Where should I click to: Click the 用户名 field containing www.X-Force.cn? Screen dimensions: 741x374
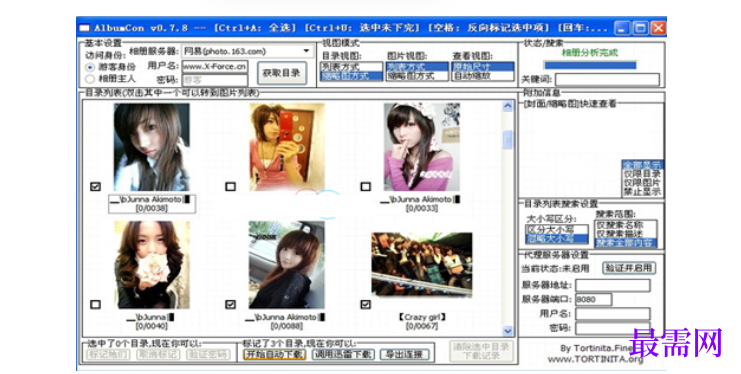(x=215, y=67)
